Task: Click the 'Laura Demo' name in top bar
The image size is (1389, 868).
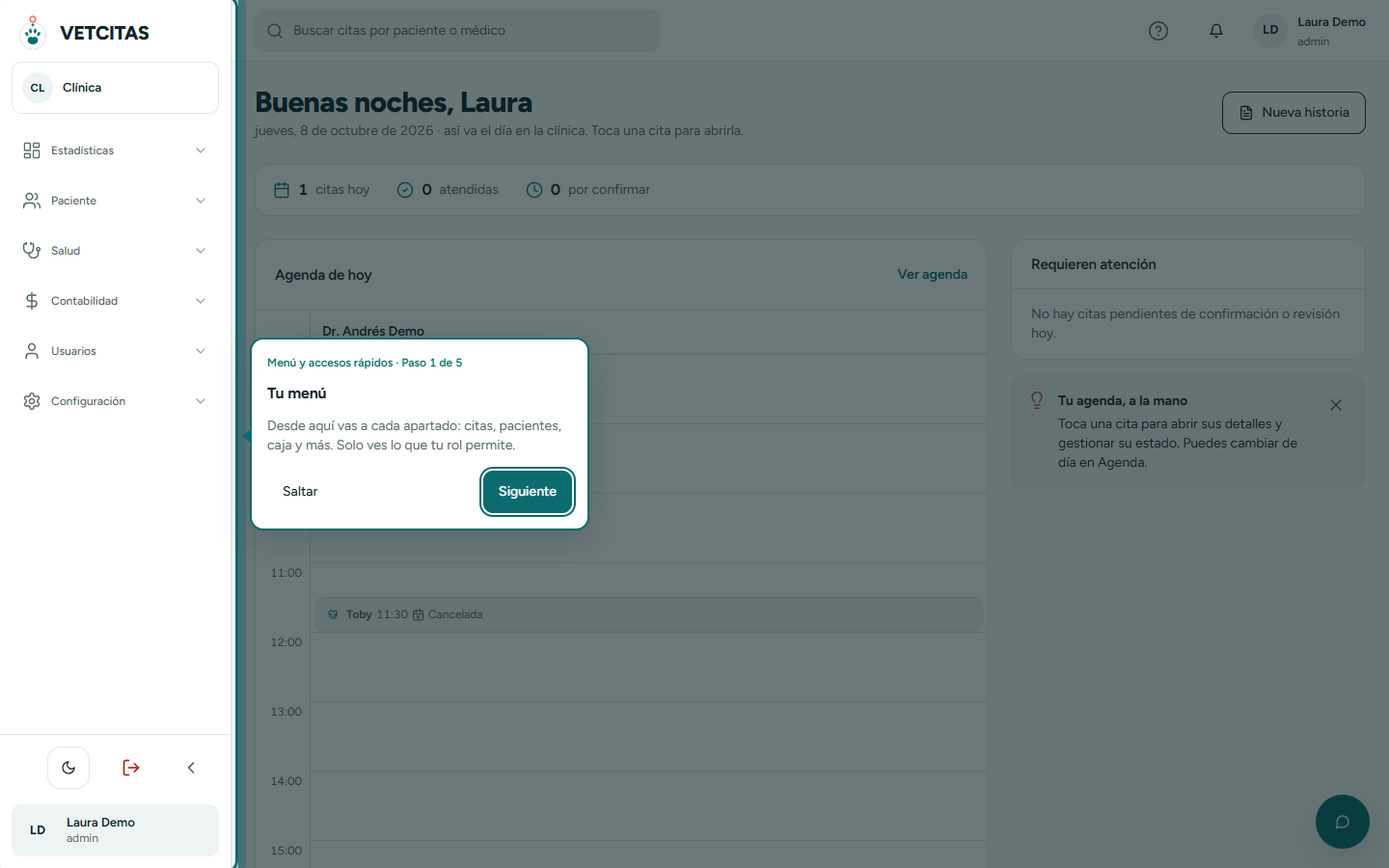Action: click(1331, 22)
